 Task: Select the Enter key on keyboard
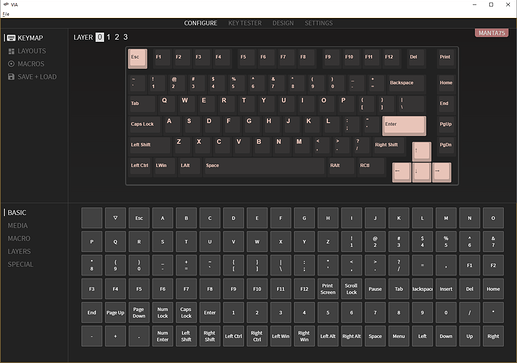pos(404,126)
